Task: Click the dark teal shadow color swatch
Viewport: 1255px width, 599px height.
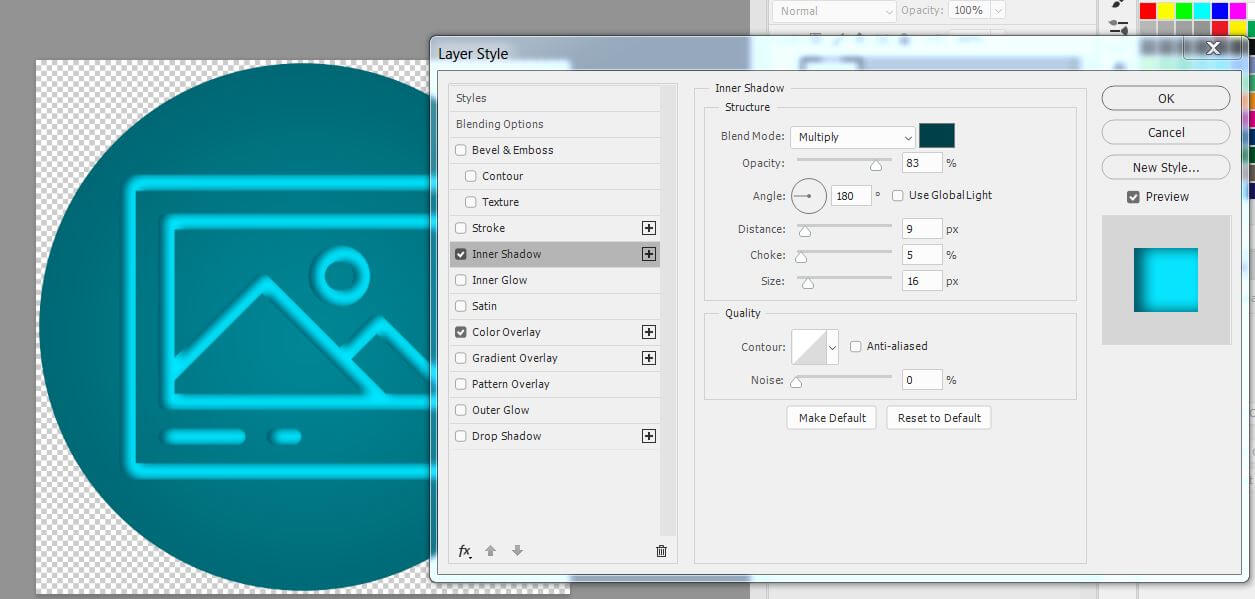Action: [x=937, y=136]
